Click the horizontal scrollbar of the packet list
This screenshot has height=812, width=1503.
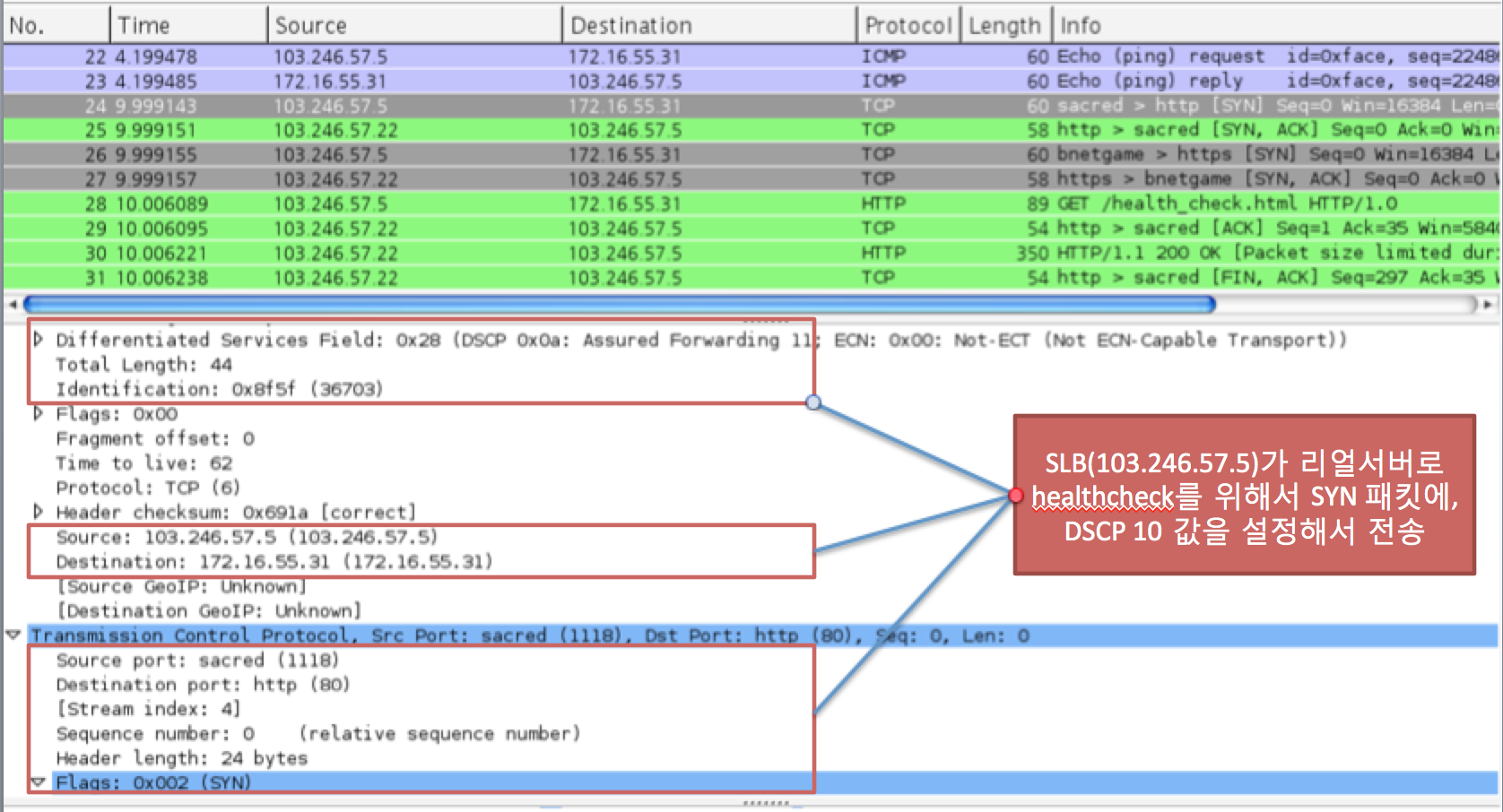(x=620, y=305)
